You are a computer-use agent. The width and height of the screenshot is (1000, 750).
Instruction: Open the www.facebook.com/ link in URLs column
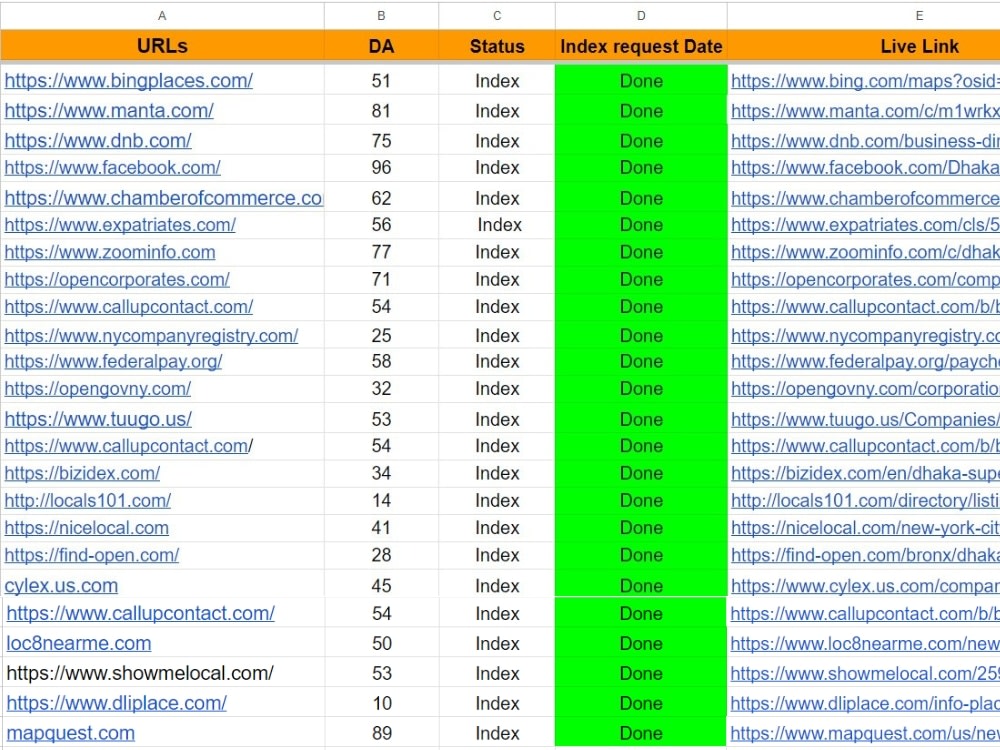[x=112, y=168]
